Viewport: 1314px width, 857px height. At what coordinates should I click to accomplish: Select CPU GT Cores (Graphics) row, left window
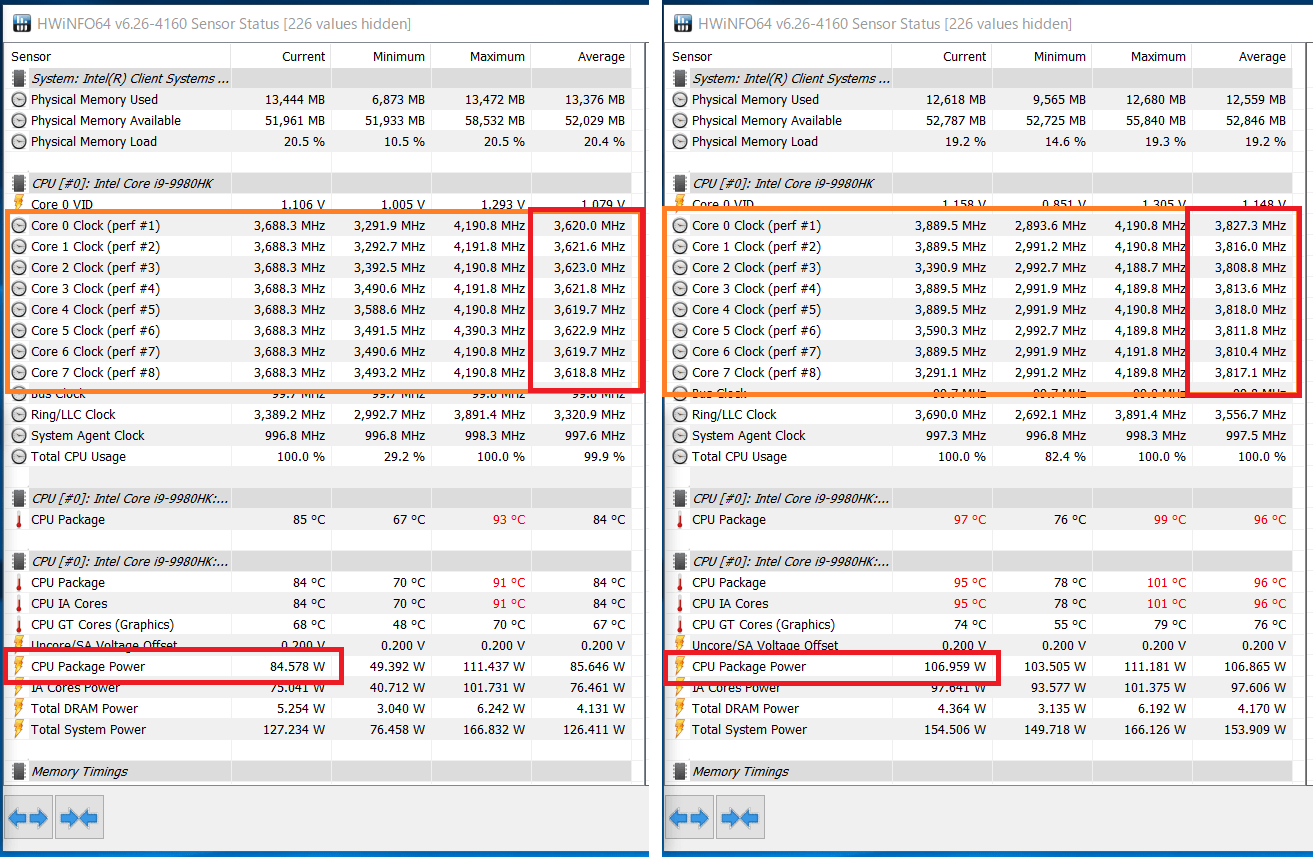point(318,625)
